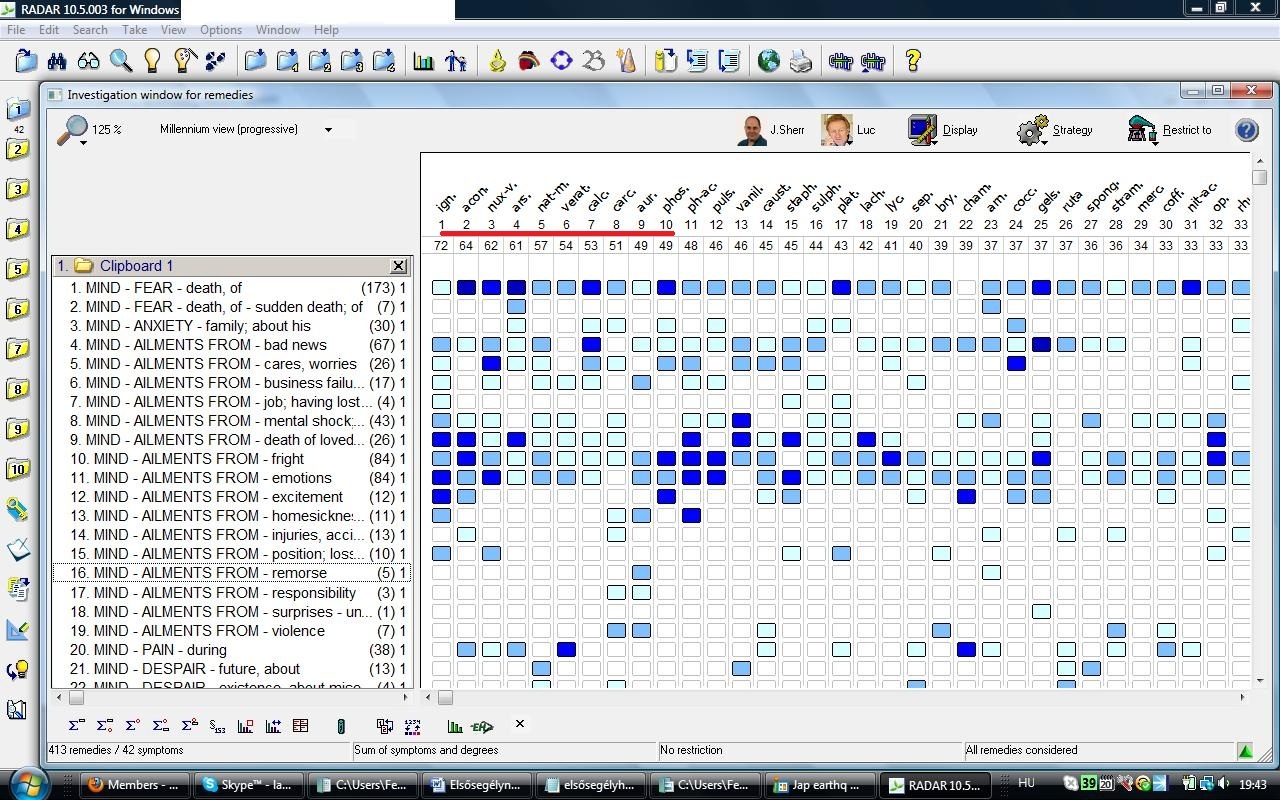The image size is (1280, 800).
Task: Click the blue circular ring toolbar icon
Action: (x=561, y=61)
